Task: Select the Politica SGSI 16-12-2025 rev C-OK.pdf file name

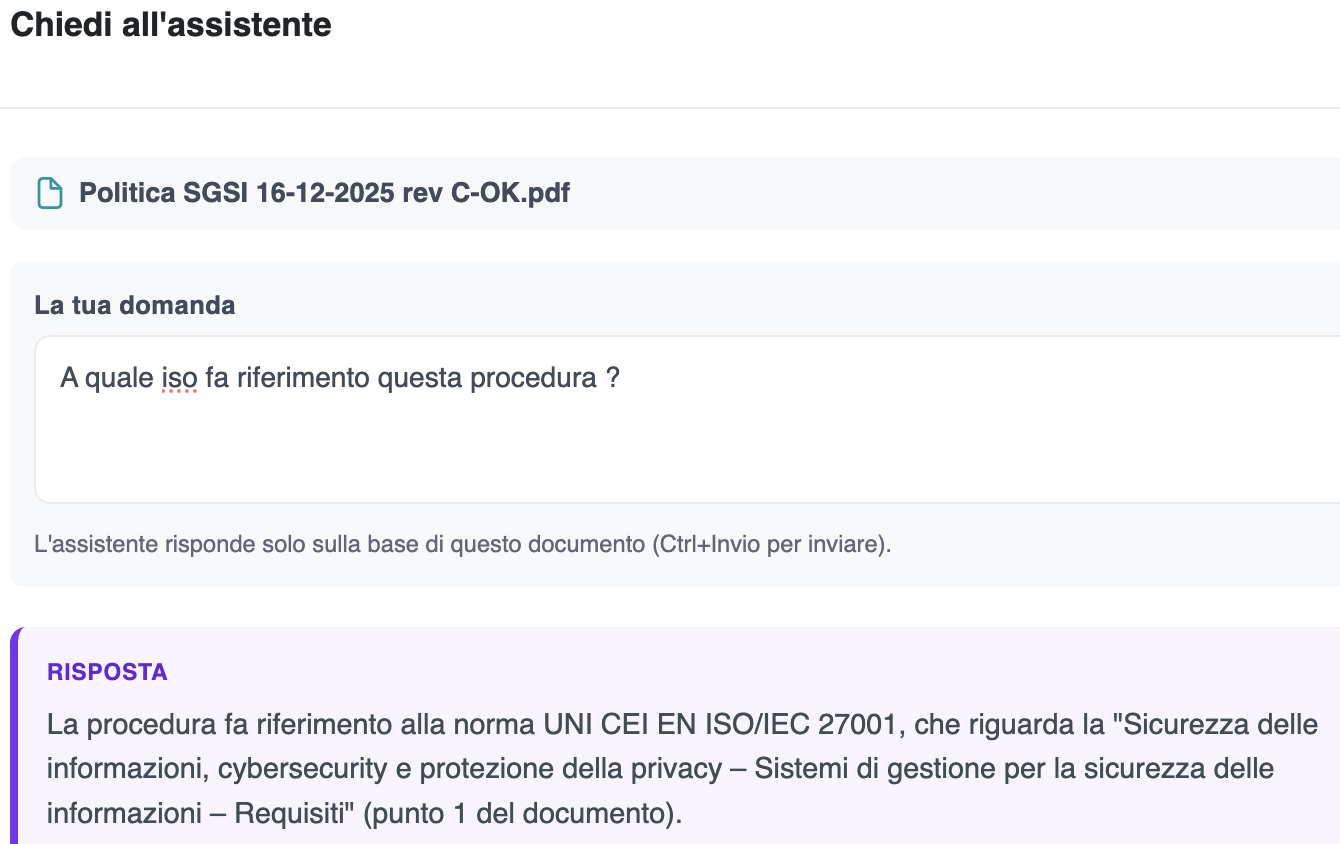Action: tap(324, 193)
